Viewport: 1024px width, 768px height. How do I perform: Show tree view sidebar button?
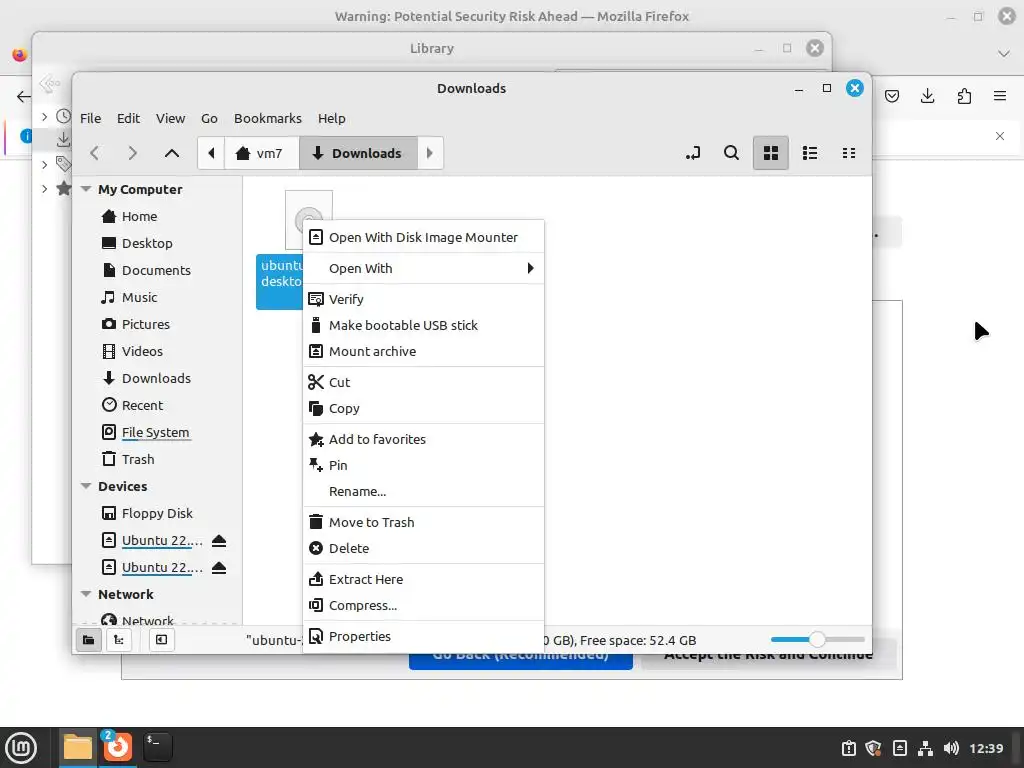click(119, 640)
